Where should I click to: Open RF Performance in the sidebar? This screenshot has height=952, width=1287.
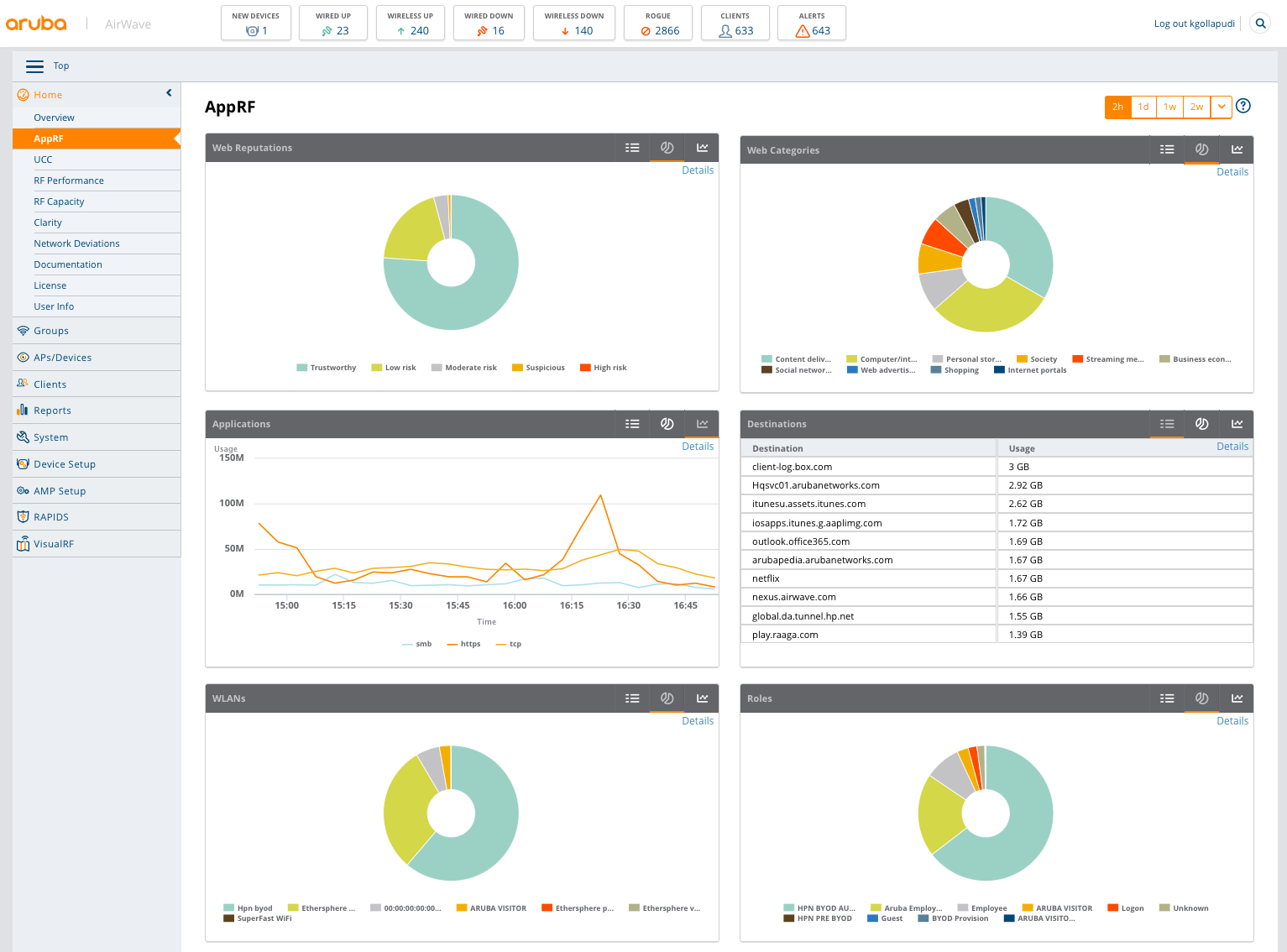69,180
